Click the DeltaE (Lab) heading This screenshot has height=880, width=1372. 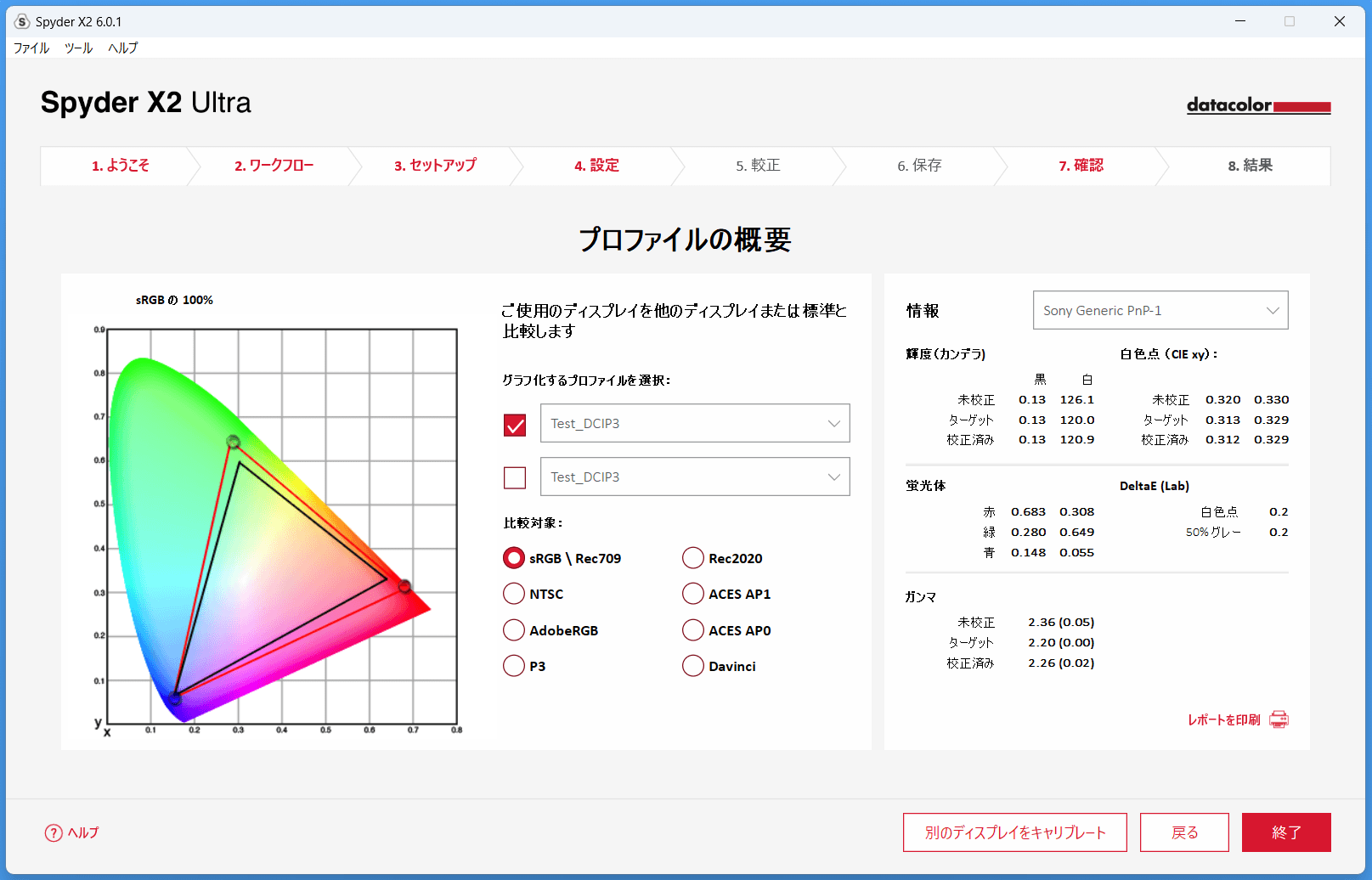tap(1155, 486)
